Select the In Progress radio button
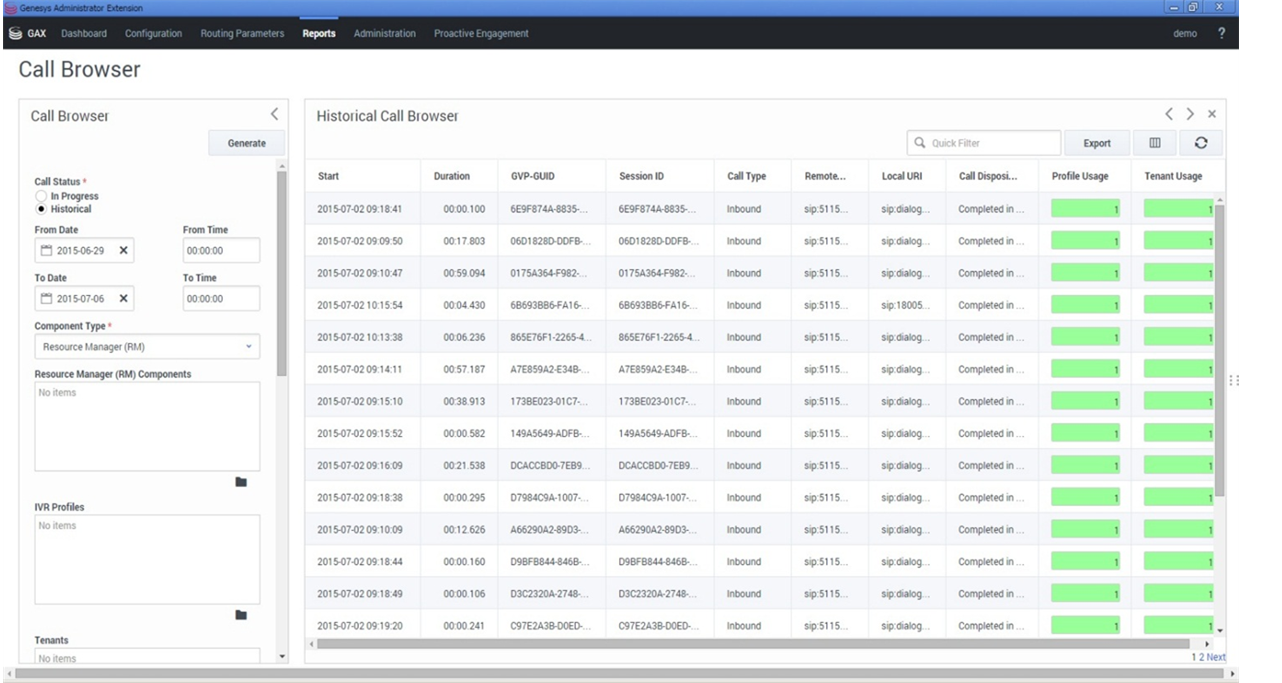 pos(42,197)
